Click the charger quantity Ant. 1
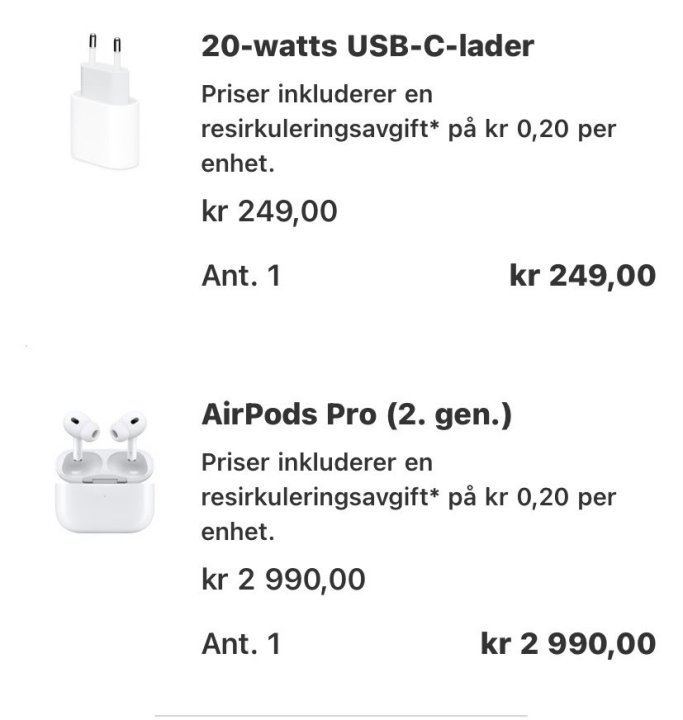The image size is (683, 720). pyautogui.click(x=241, y=276)
